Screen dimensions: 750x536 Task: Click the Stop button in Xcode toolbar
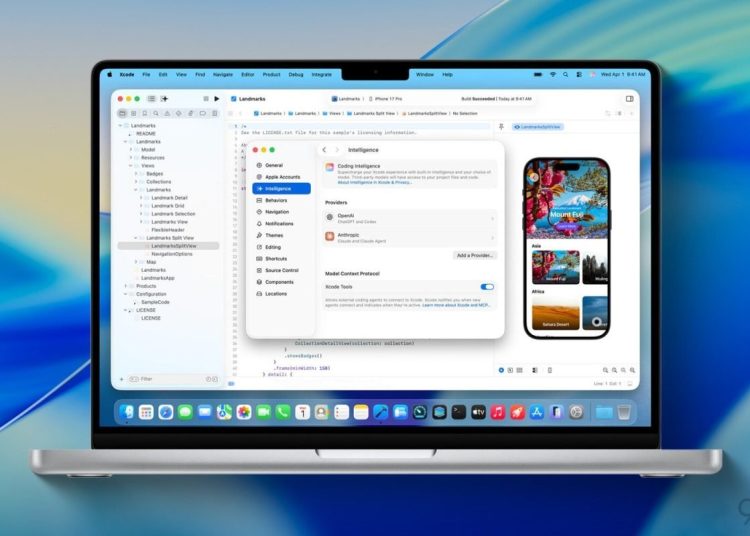click(204, 99)
